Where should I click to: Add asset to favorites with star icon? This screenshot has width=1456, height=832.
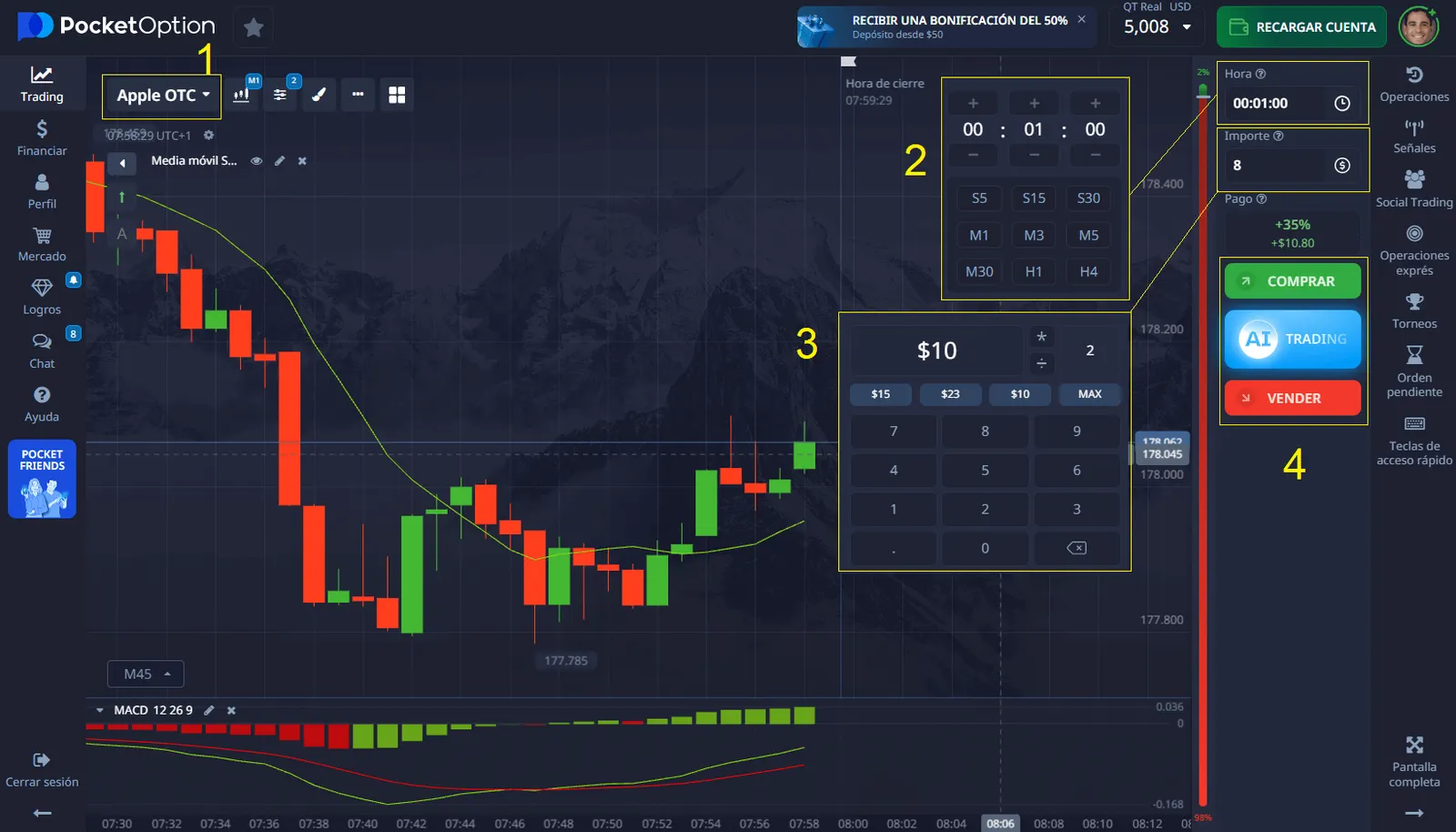254,27
